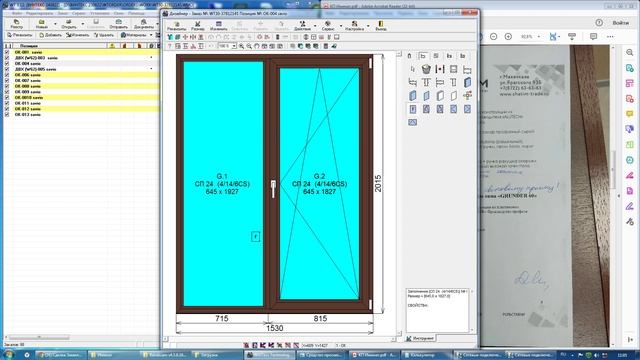640x360 pixels.
Task: Open the Редактировать menu
Action: click(x=40, y=13)
